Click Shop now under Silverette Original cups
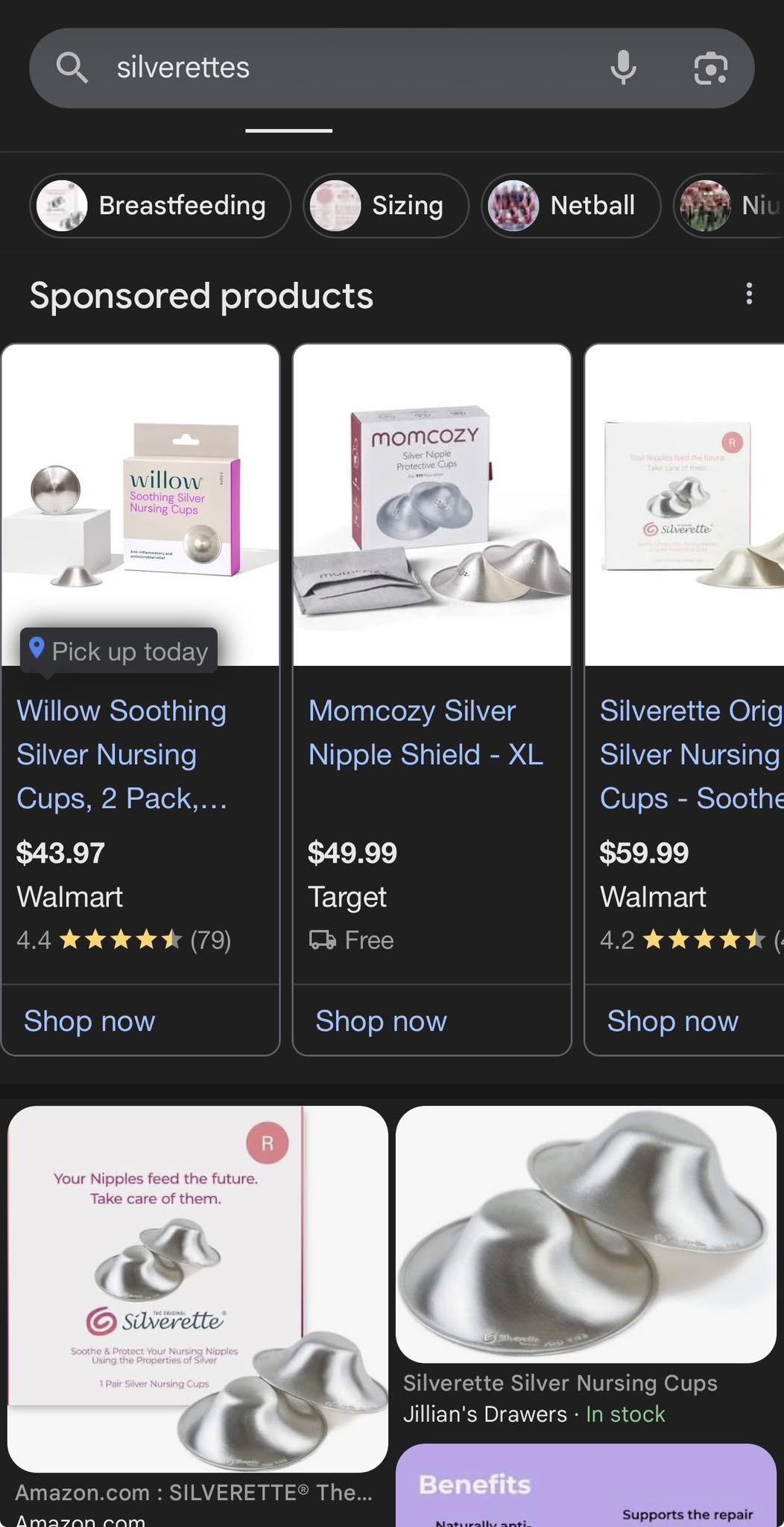 tap(672, 1021)
